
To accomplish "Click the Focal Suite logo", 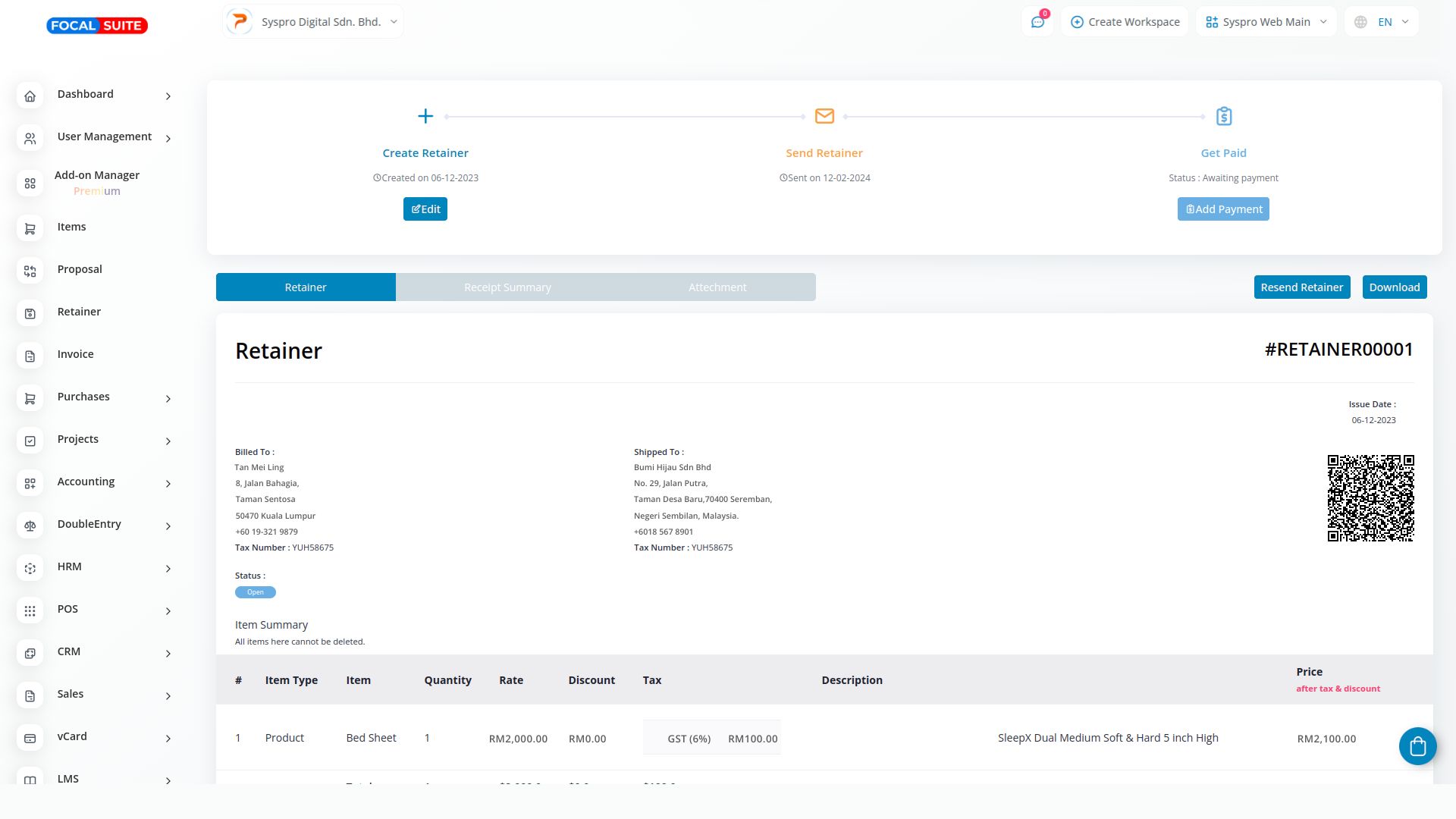I will tap(97, 26).
